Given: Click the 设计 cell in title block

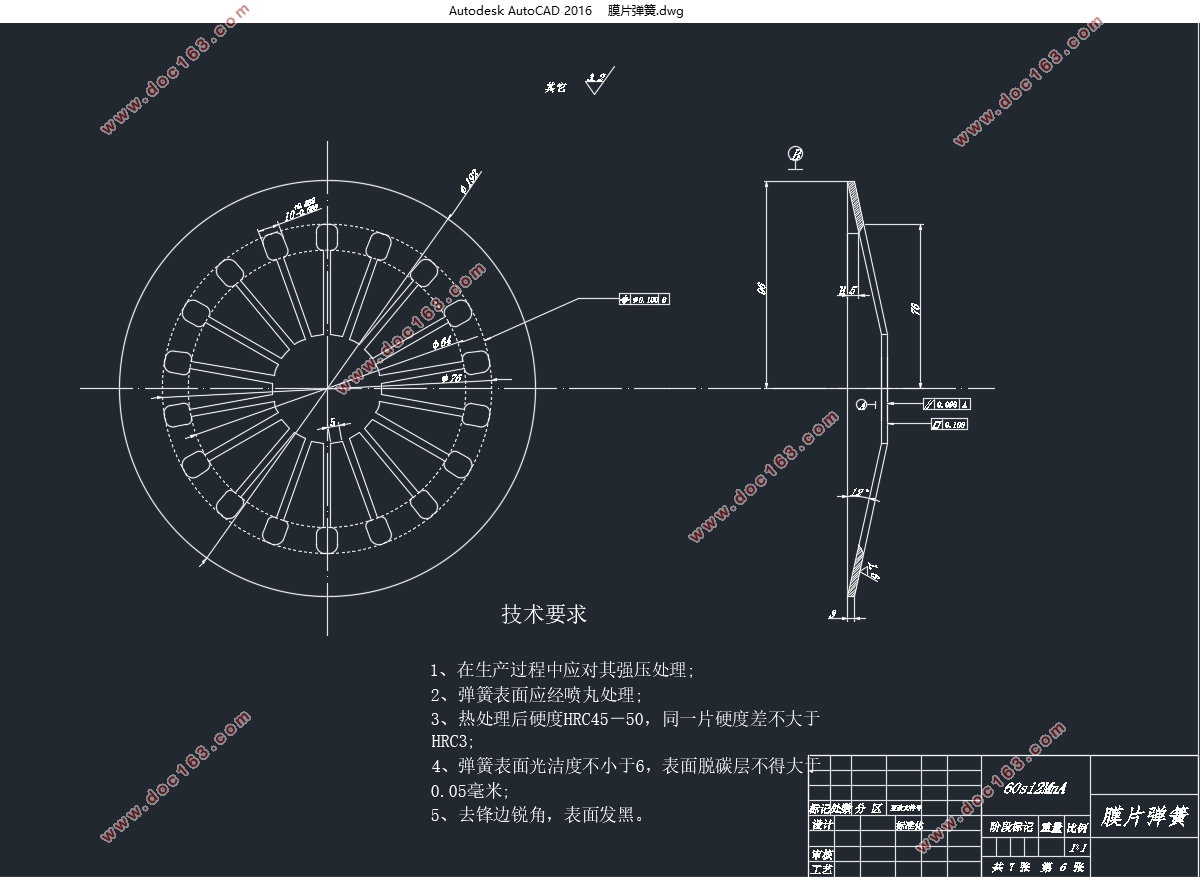Looking at the screenshot, I should coord(822,826).
